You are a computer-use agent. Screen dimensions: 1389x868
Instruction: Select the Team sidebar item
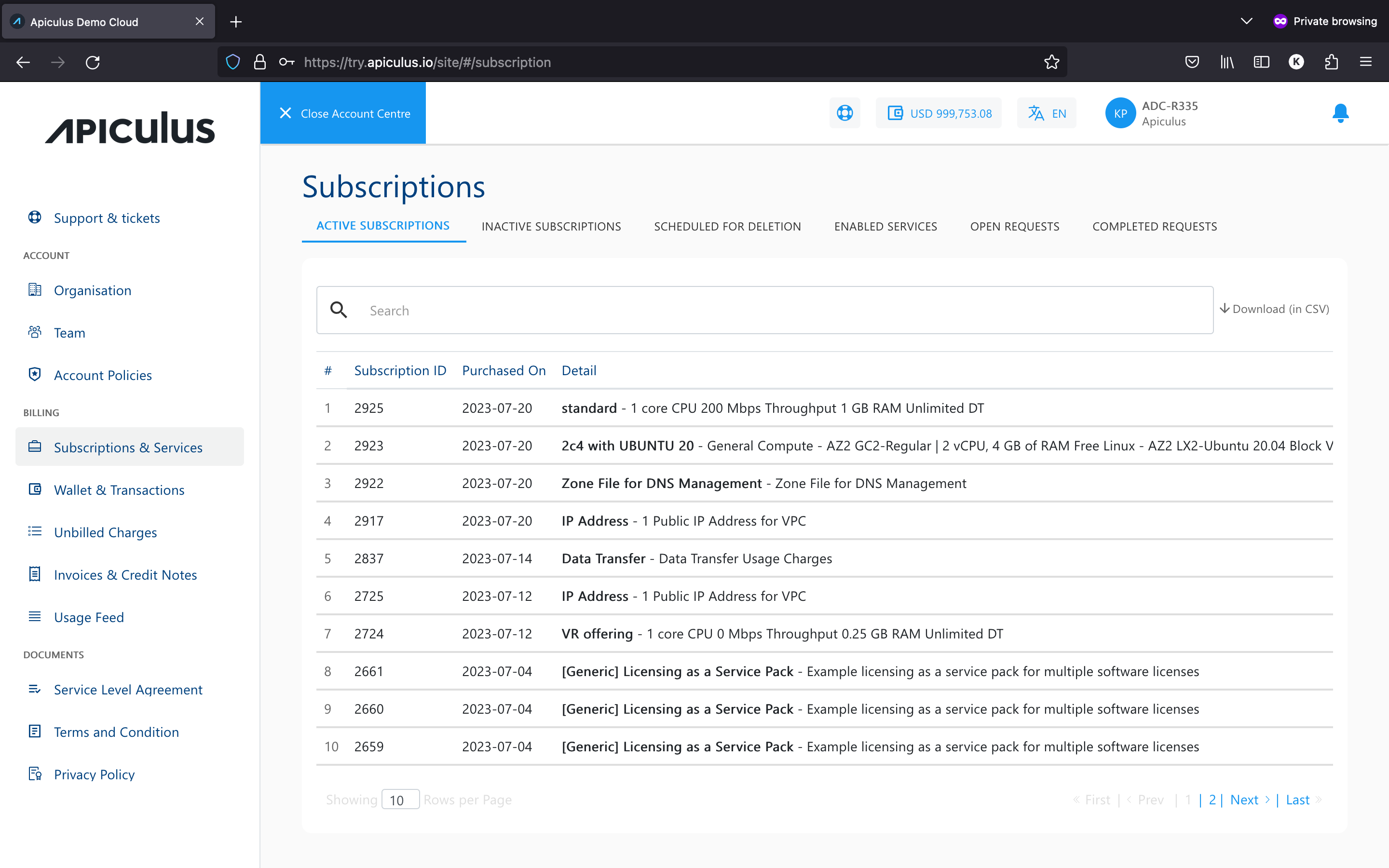pos(69,332)
